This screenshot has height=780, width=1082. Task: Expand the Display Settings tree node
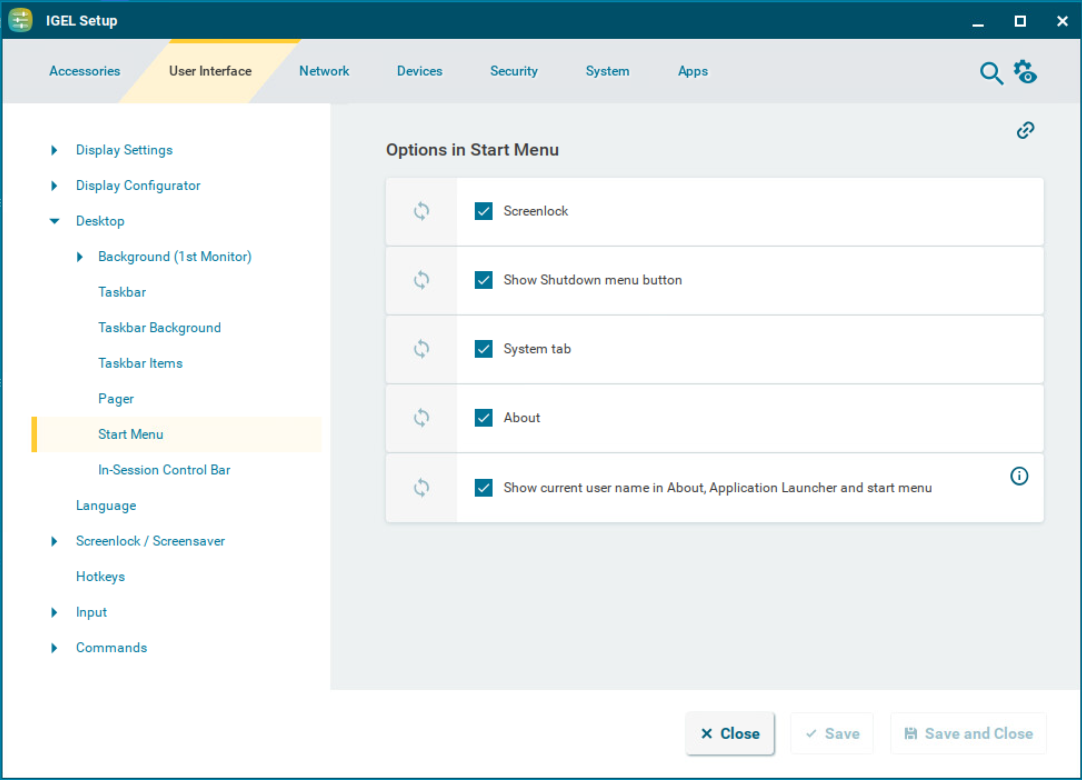click(54, 150)
